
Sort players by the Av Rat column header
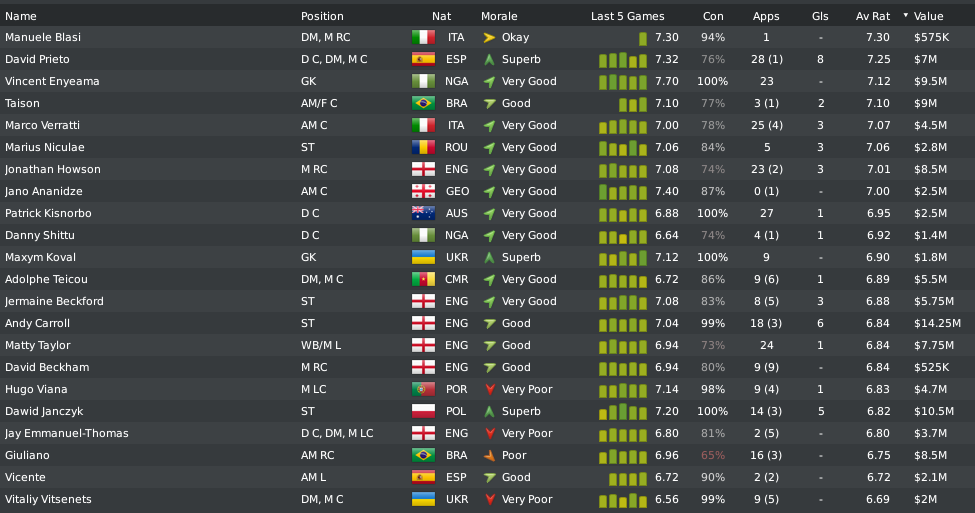pos(872,16)
